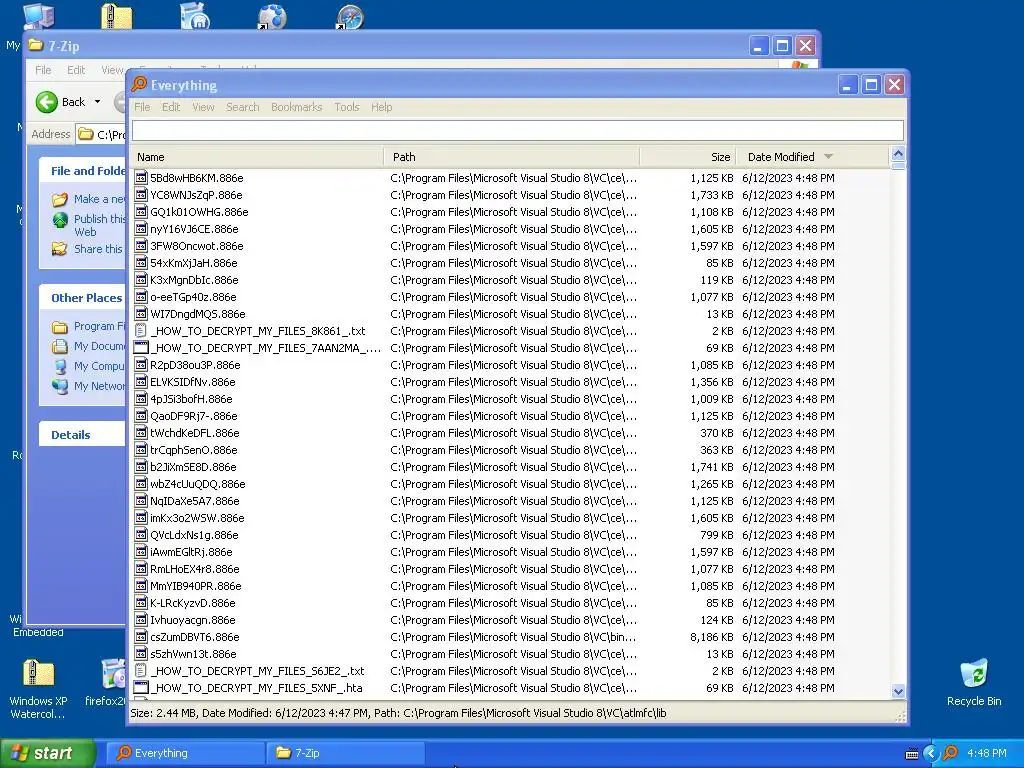
Task: Switch to Everything taskbar button
Action: pos(185,753)
